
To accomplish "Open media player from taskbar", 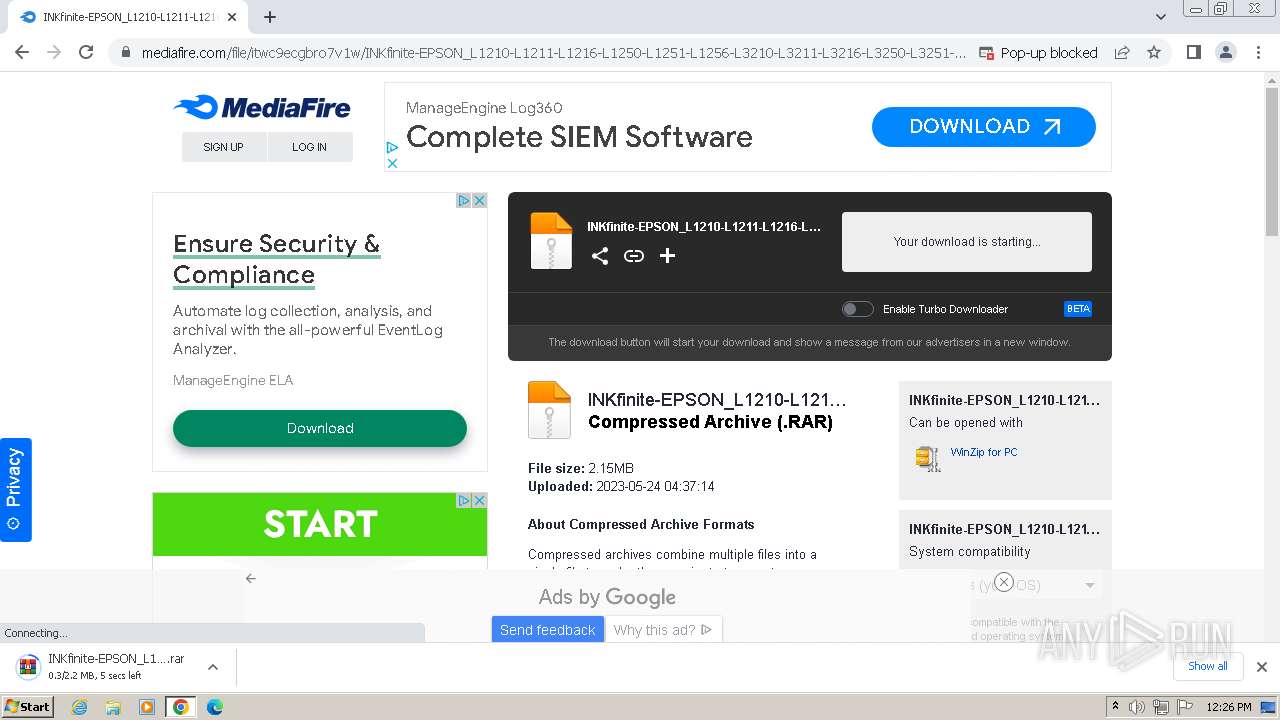I will [x=147, y=707].
